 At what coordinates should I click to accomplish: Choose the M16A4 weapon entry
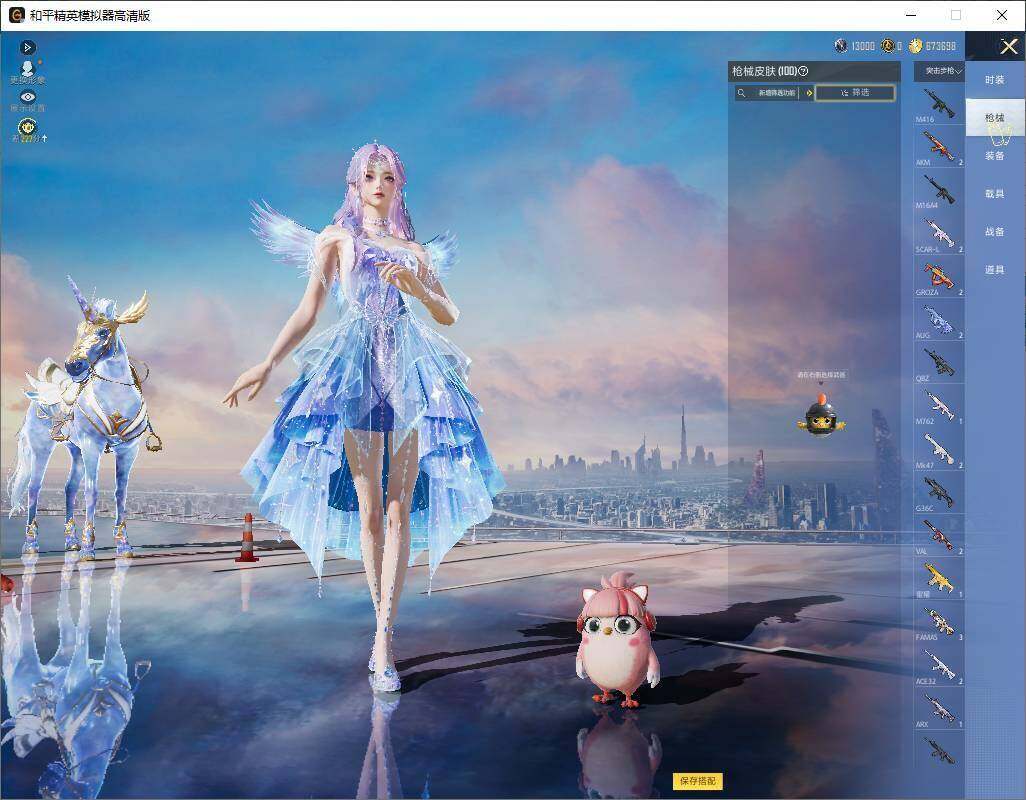[x=939, y=190]
